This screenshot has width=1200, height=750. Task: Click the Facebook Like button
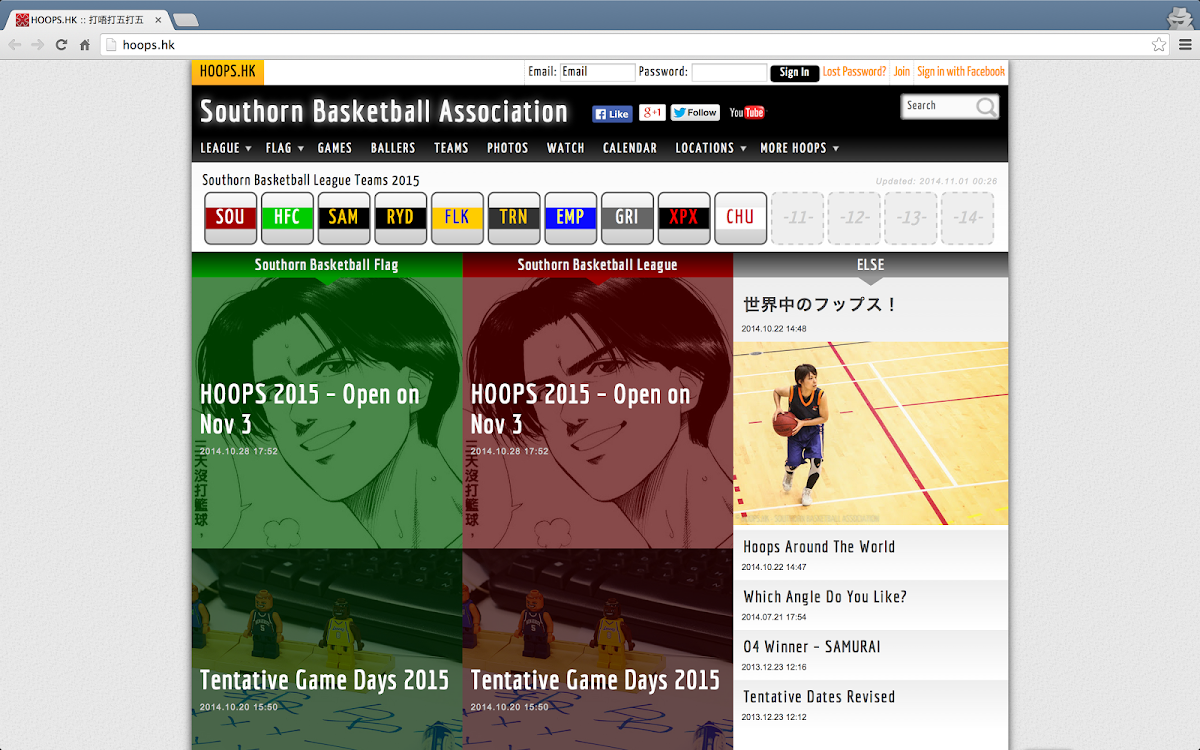[x=612, y=114]
